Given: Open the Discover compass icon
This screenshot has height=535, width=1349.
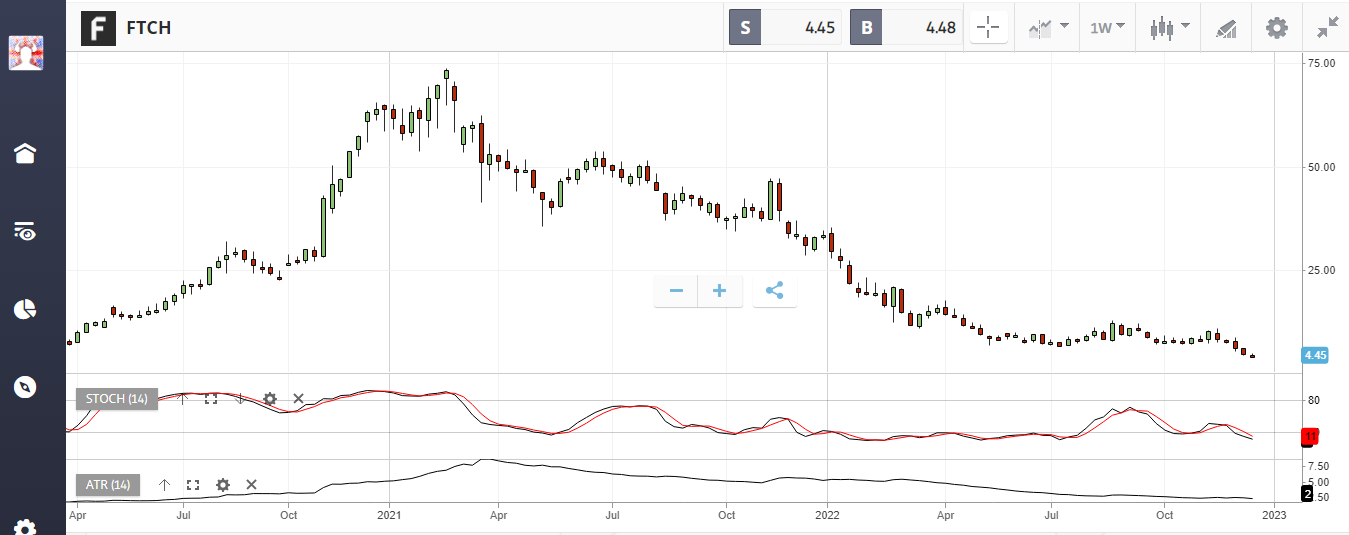Looking at the screenshot, I should [x=25, y=387].
